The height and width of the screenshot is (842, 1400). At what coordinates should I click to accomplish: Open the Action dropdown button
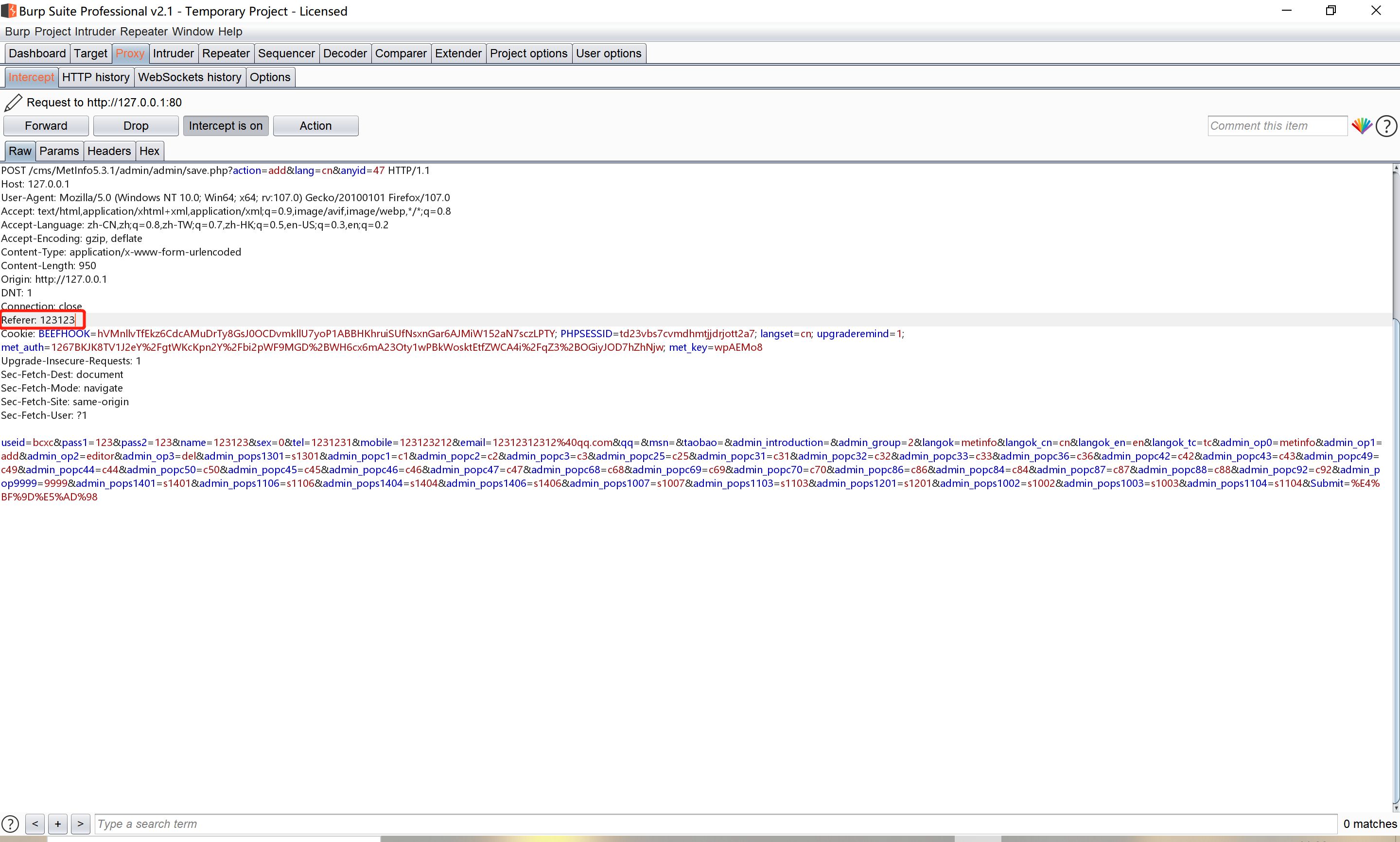(315, 126)
